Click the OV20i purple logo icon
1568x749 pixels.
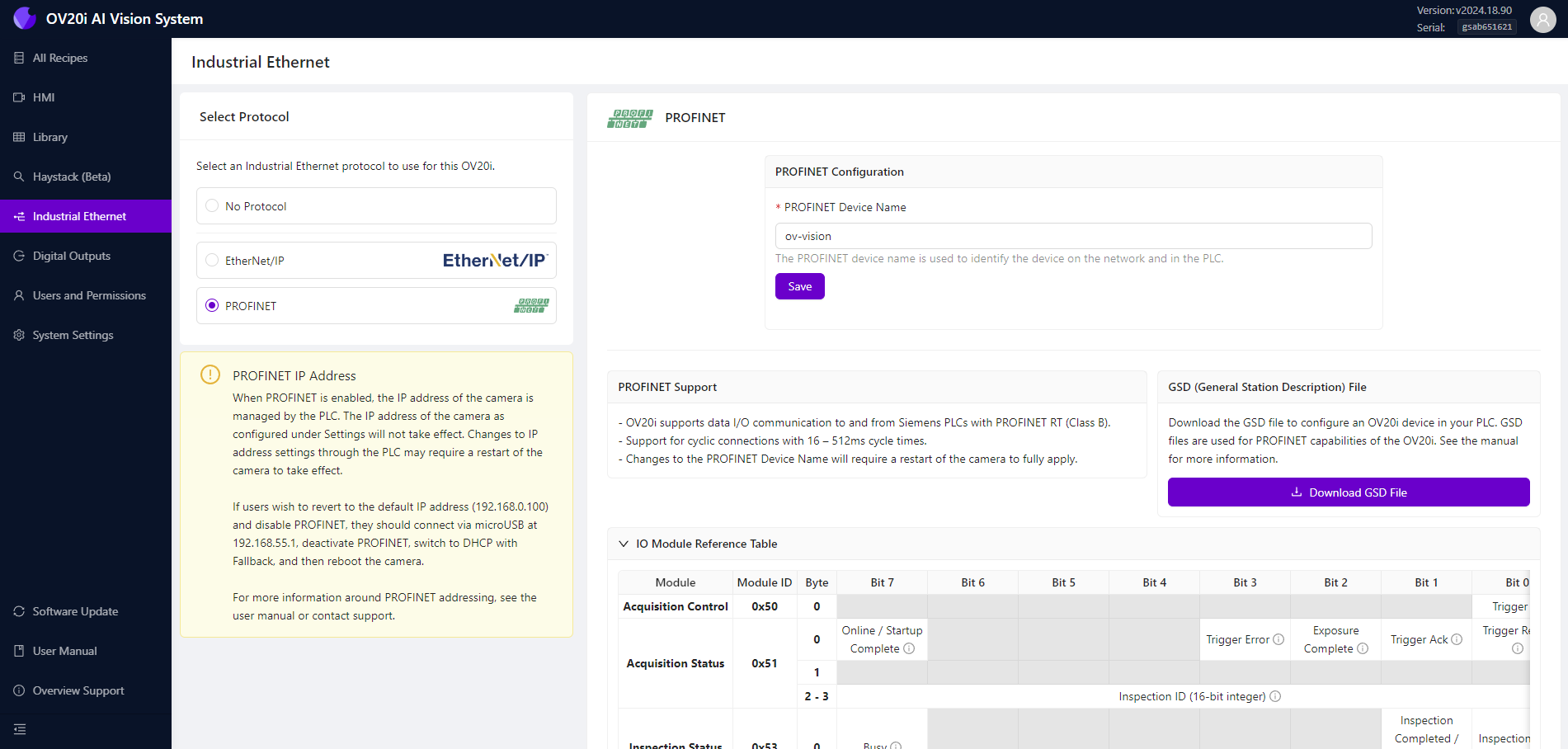click(25, 18)
